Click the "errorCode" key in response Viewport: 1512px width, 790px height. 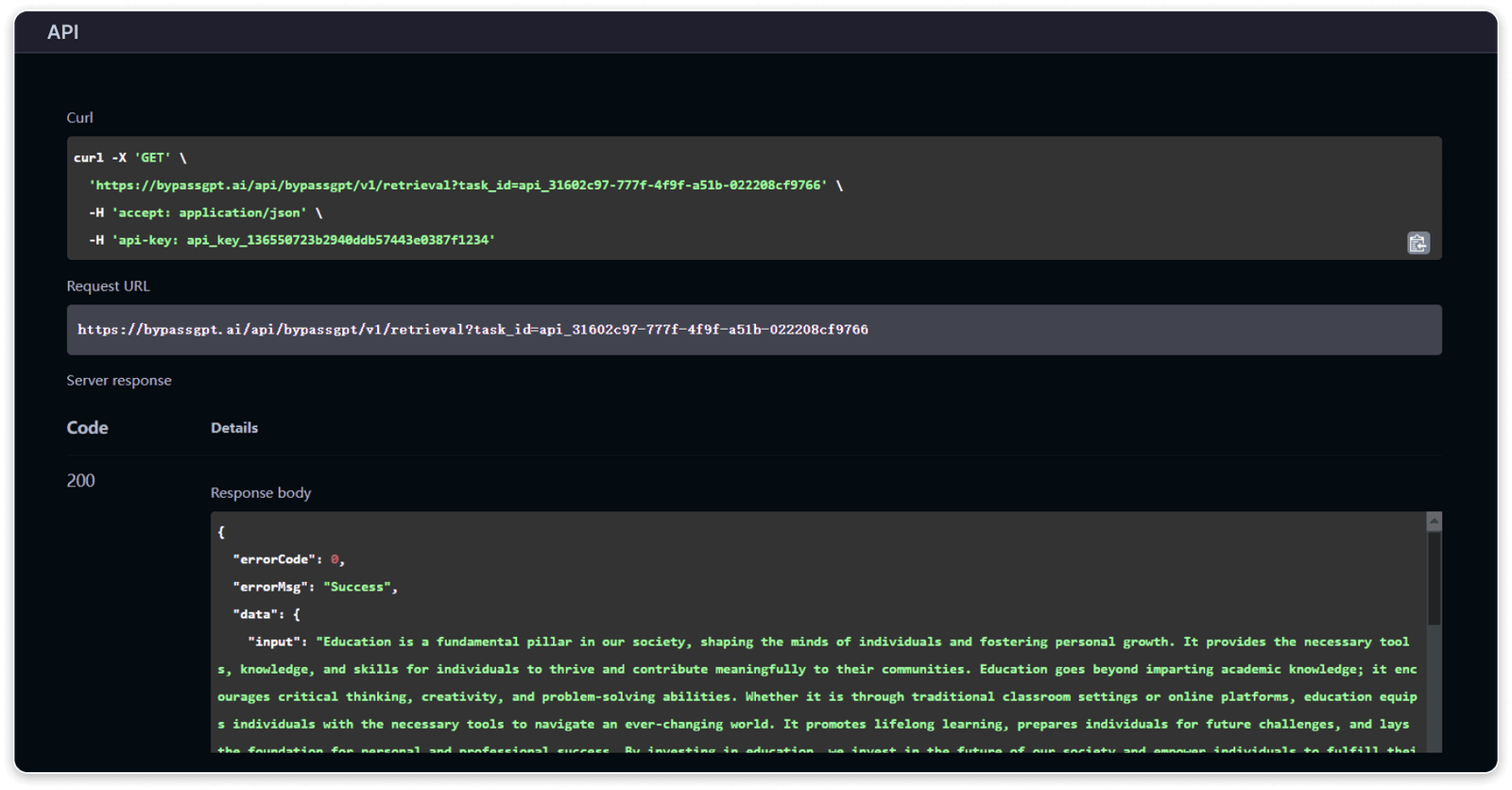[x=274, y=559]
